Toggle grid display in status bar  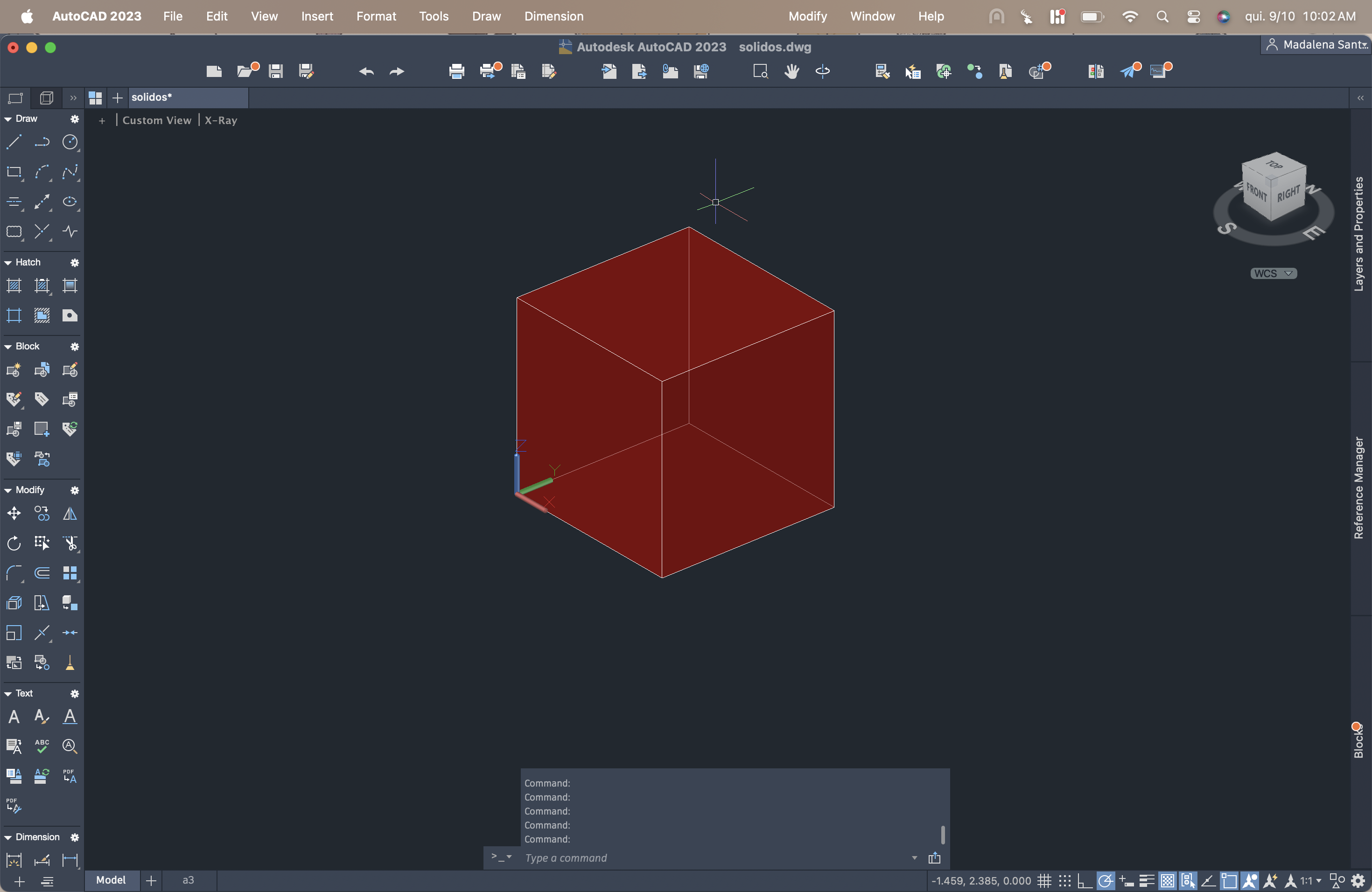click(x=1044, y=880)
